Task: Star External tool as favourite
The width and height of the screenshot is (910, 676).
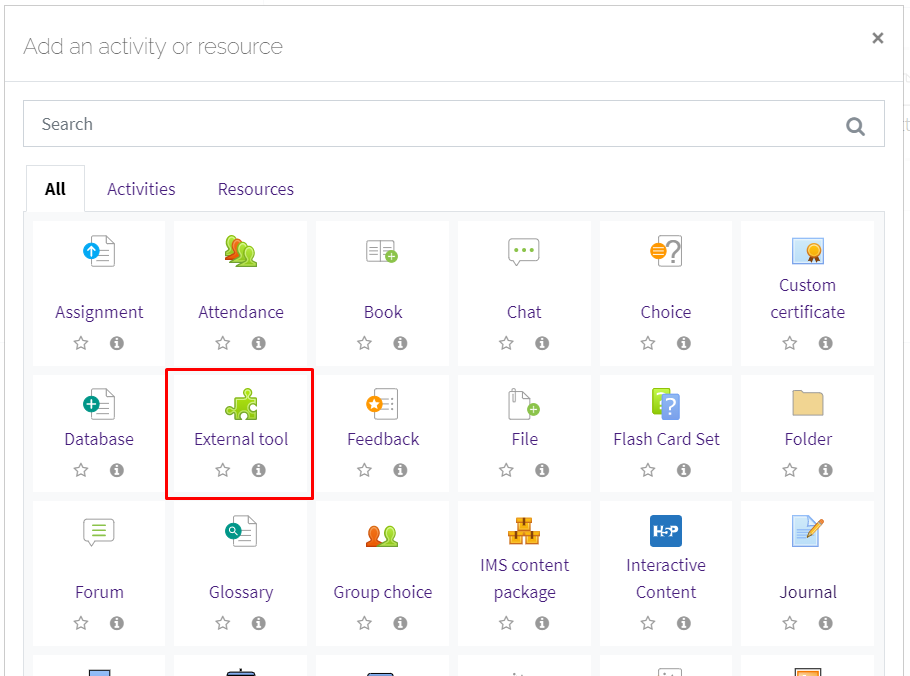Action: click(x=222, y=470)
